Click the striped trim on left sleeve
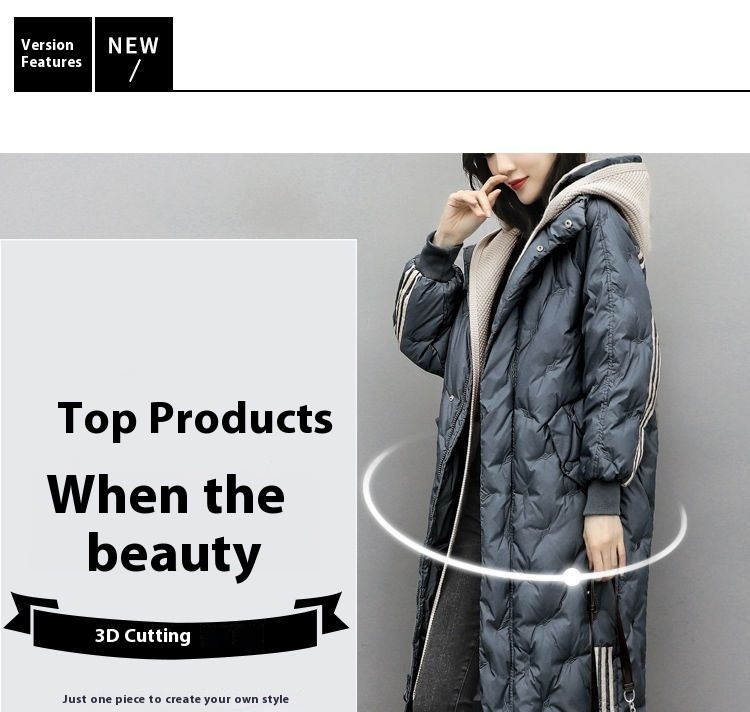This screenshot has width=750, height=712. click(x=407, y=299)
